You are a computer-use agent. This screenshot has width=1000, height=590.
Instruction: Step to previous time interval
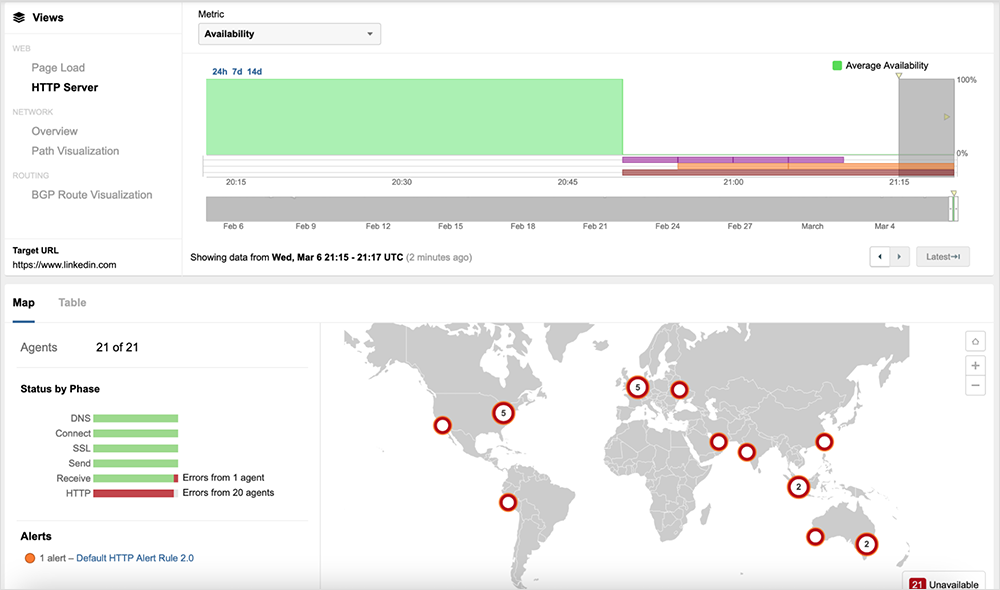pyautogui.click(x=880, y=257)
